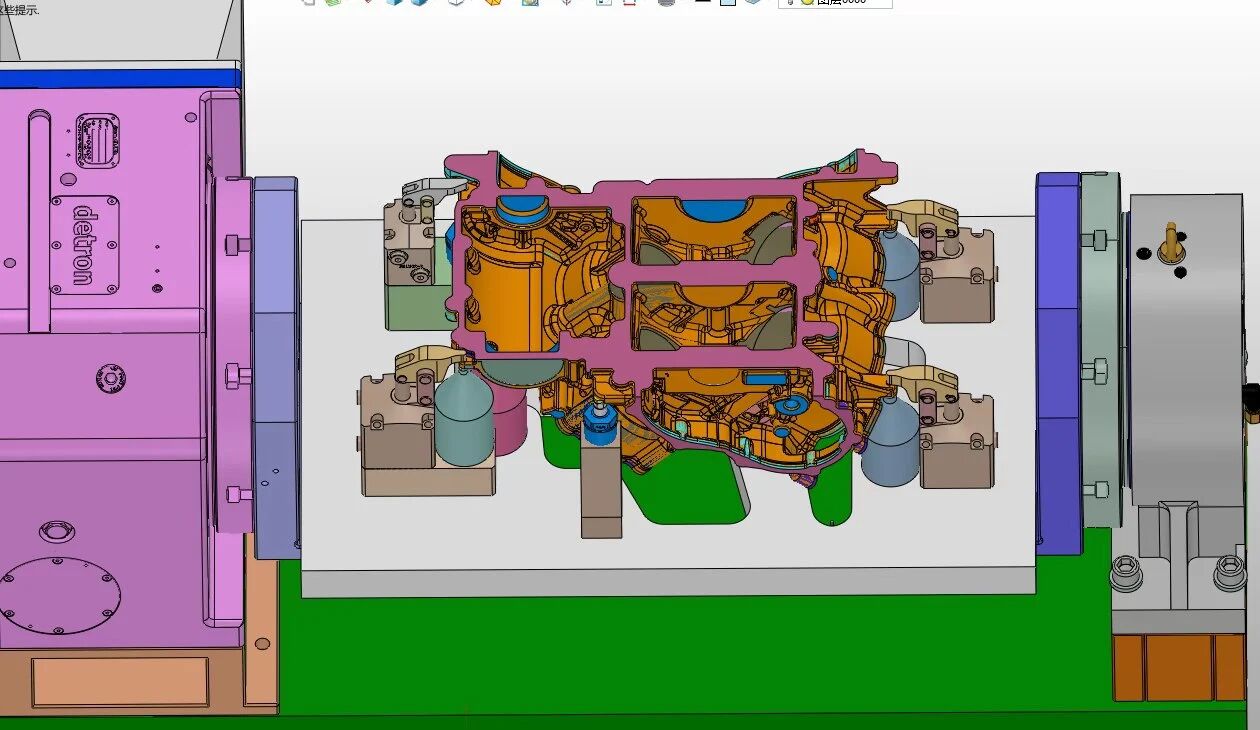Click the lightbulb icon in layer selector
1260x730 pixels.
click(806, 3)
